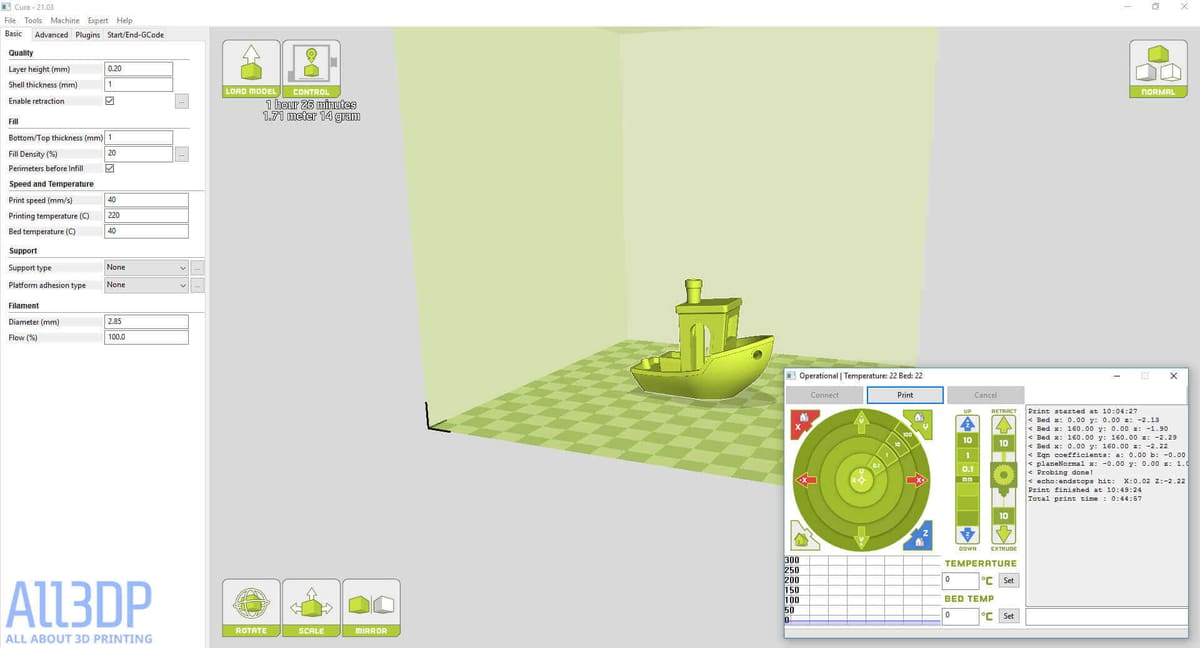This screenshot has height=648, width=1200.
Task: Open the Help menu
Action: [124, 20]
